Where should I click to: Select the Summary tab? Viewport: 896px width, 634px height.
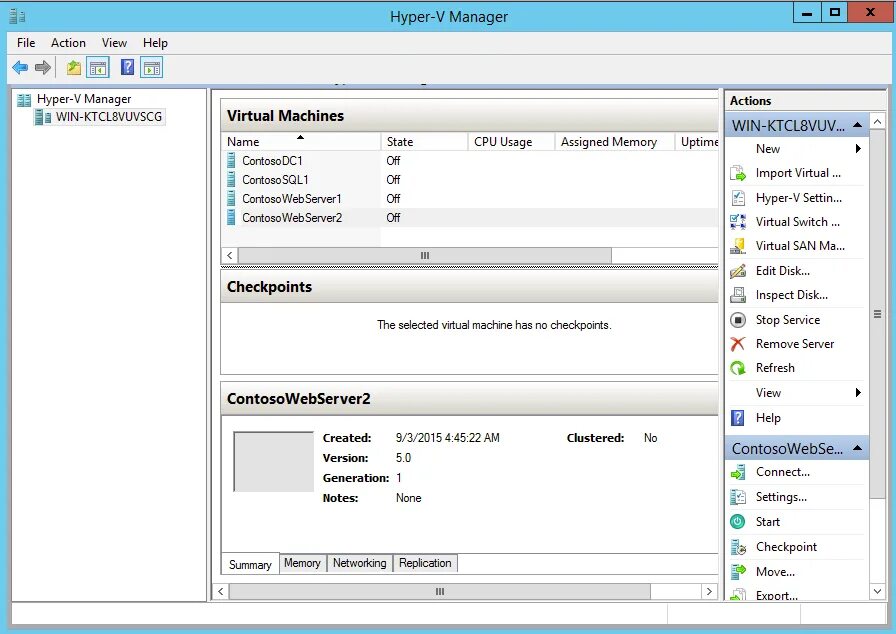pyautogui.click(x=250, y=564)
